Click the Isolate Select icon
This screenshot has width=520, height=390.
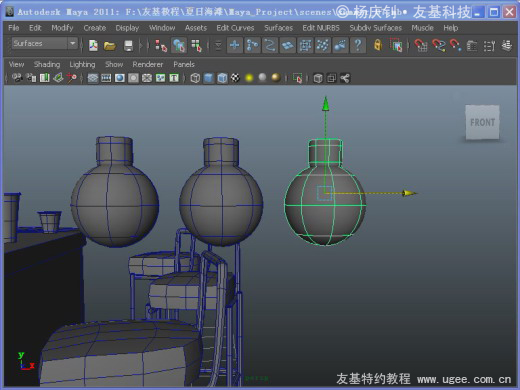tap(297, 78)
